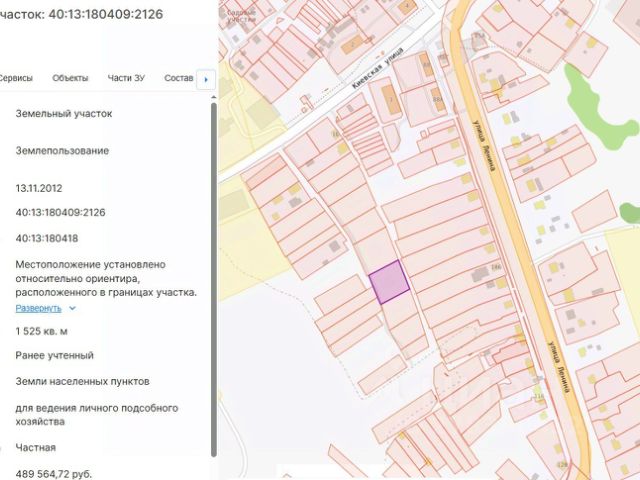Click the date 13.11.2012
This screenshot has height=480, width=640.
(x=39, y=188)
